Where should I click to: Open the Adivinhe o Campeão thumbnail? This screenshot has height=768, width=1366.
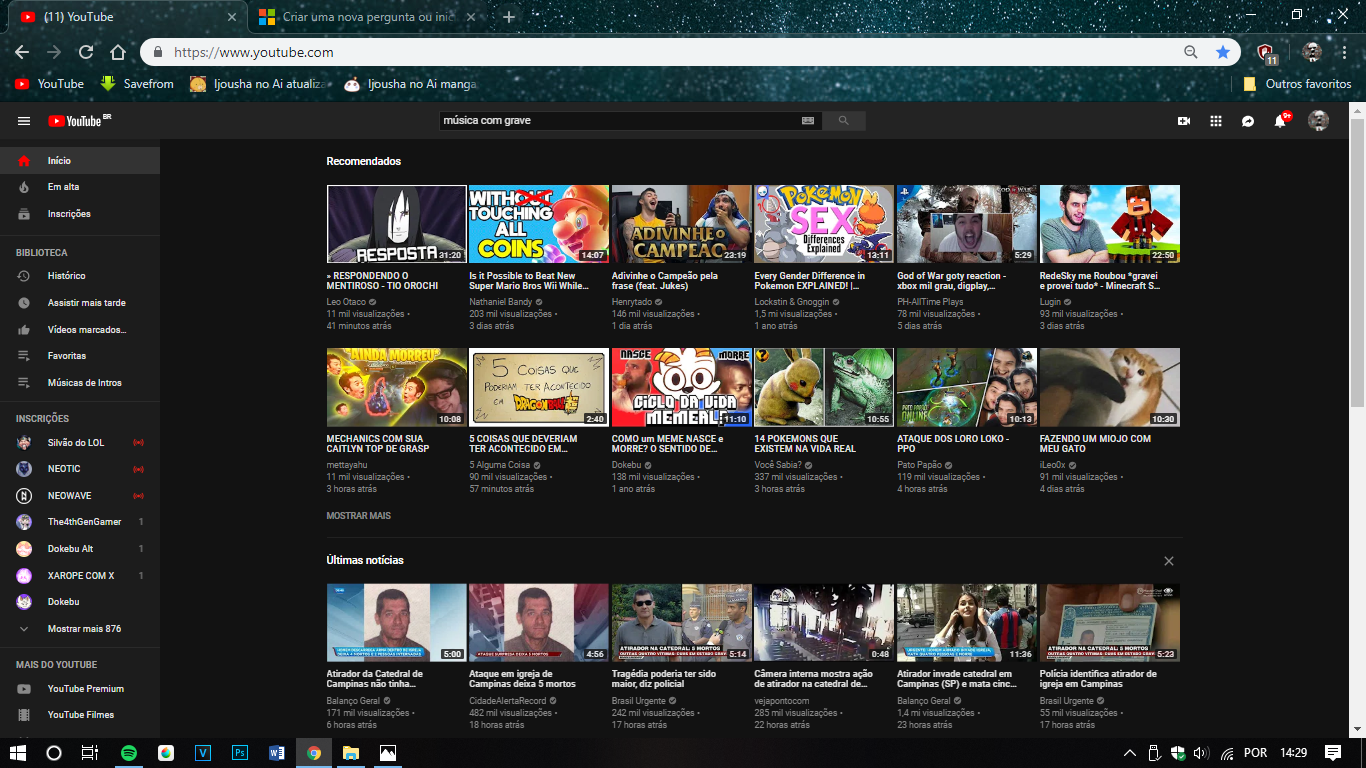(681, 224)
